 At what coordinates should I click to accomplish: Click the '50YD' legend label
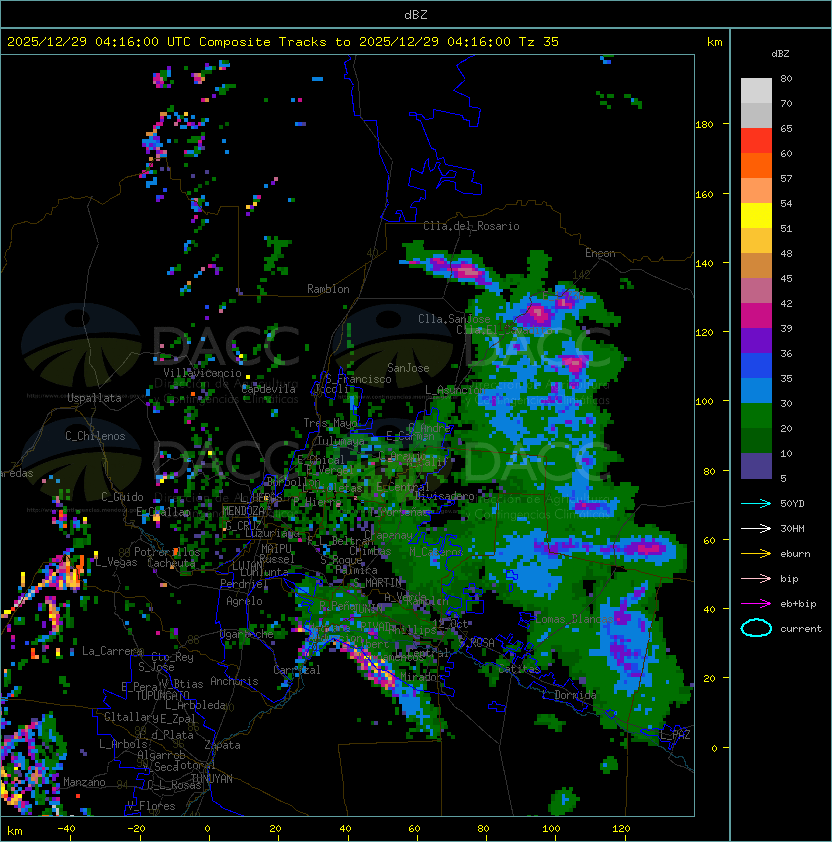pos(792,504)
